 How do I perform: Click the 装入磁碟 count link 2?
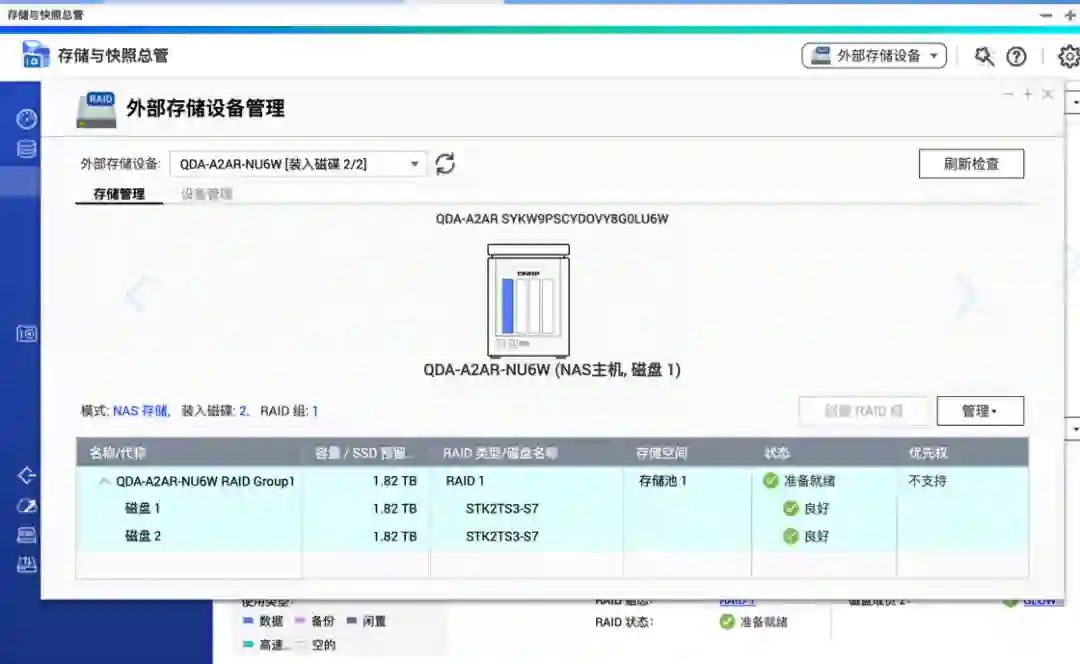pyautogui.click(x=243, y=411)
